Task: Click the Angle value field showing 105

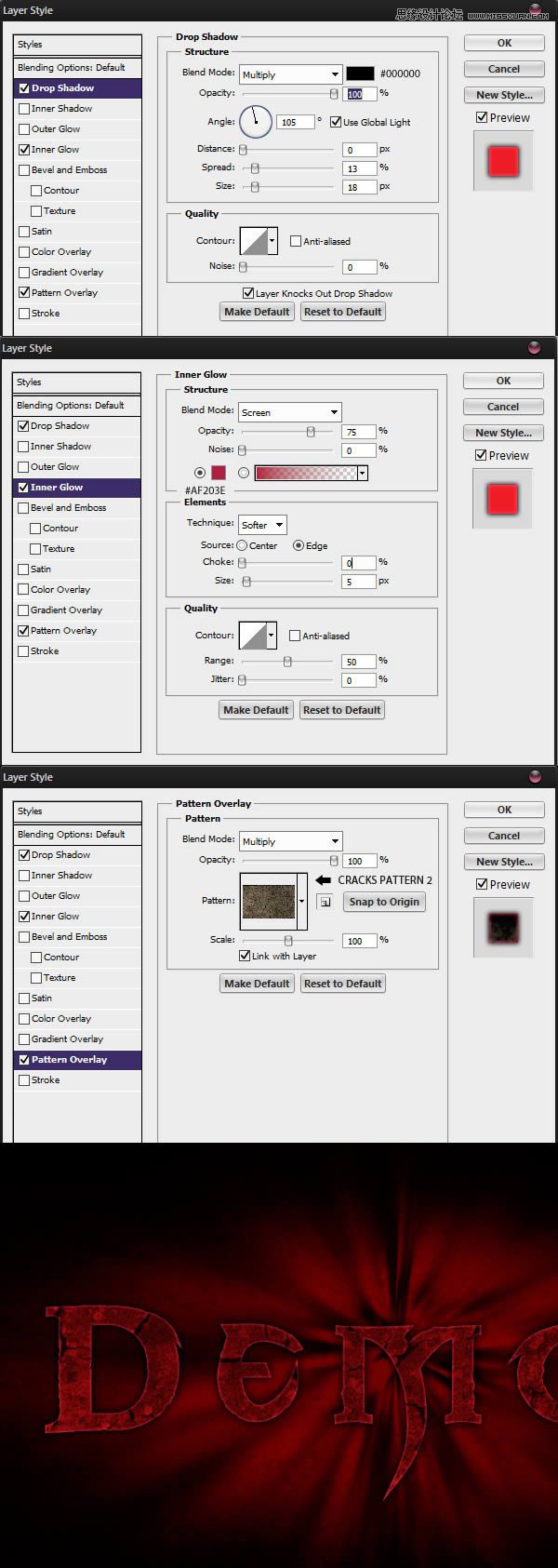Action: 296,122
